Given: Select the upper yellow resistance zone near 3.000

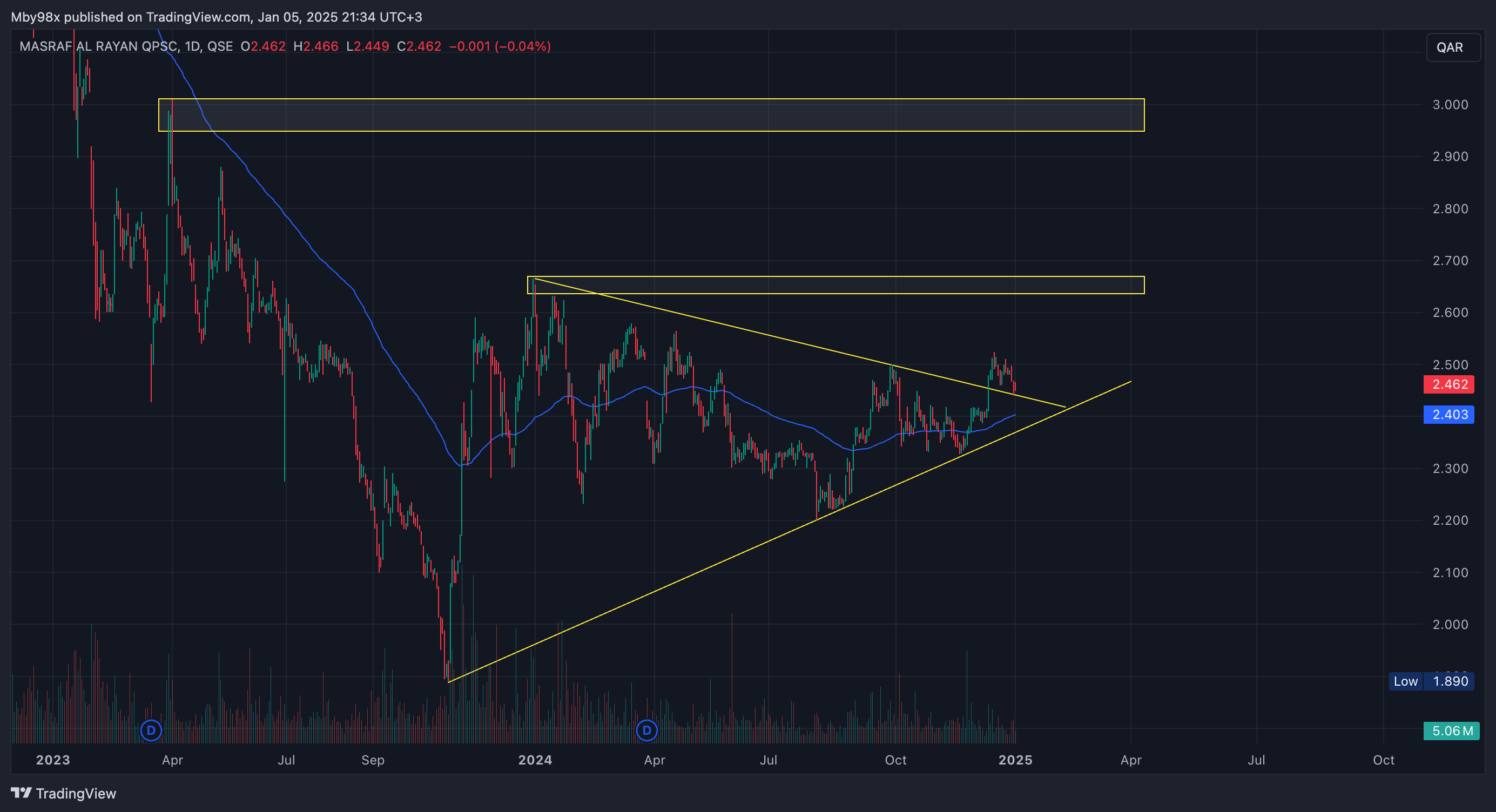Looking at the screenshot, I should [x=651, y=115].
